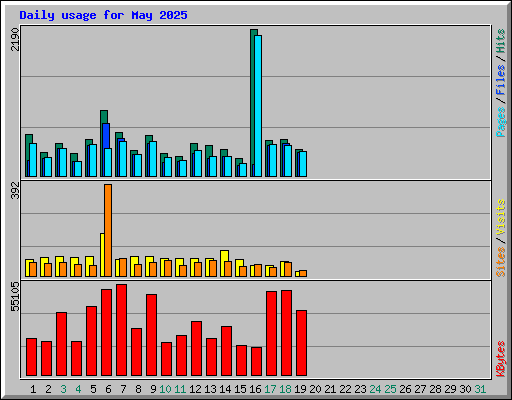Click green day label 10

(x=165, y=389)
